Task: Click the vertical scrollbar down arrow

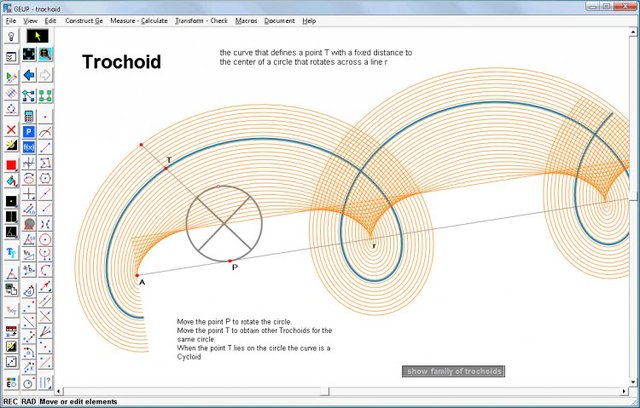Action: pos(634,383)
